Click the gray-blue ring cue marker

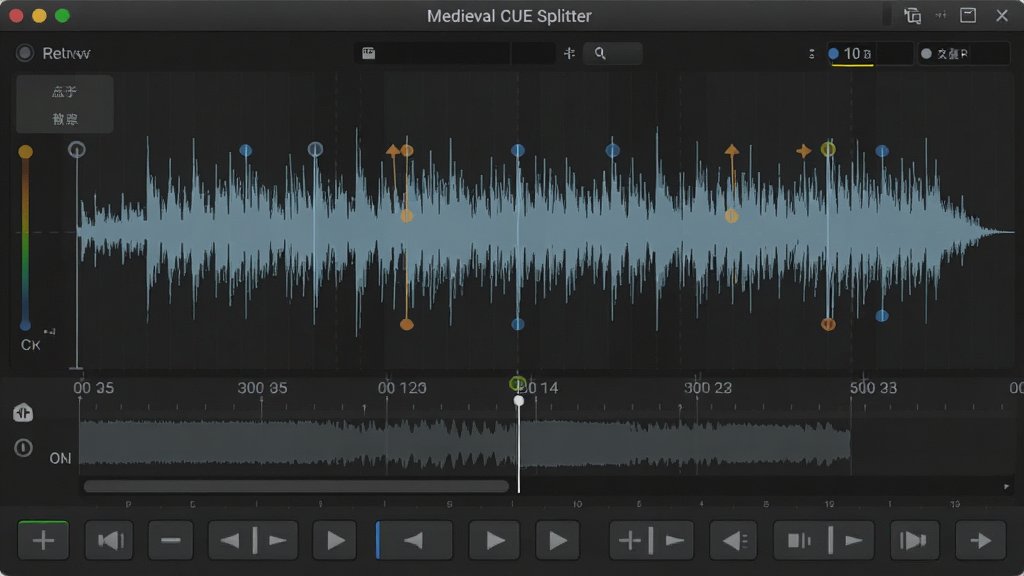pyautogui.click(x=315, y=150)
